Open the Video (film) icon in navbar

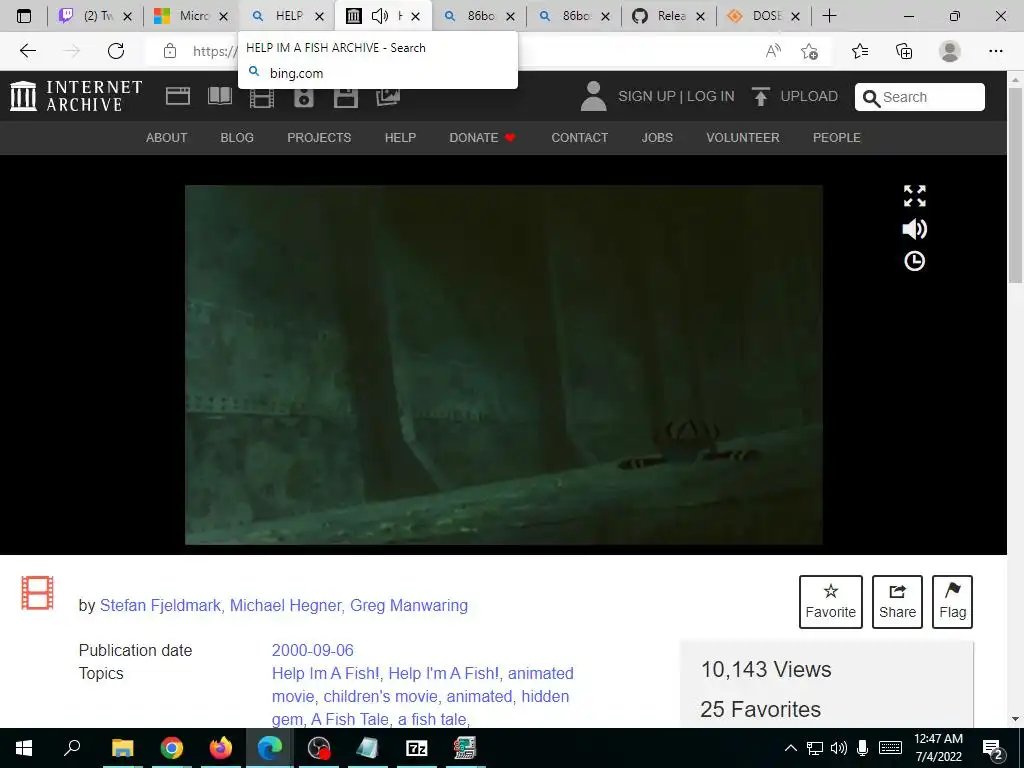click(x=261, y=97)
